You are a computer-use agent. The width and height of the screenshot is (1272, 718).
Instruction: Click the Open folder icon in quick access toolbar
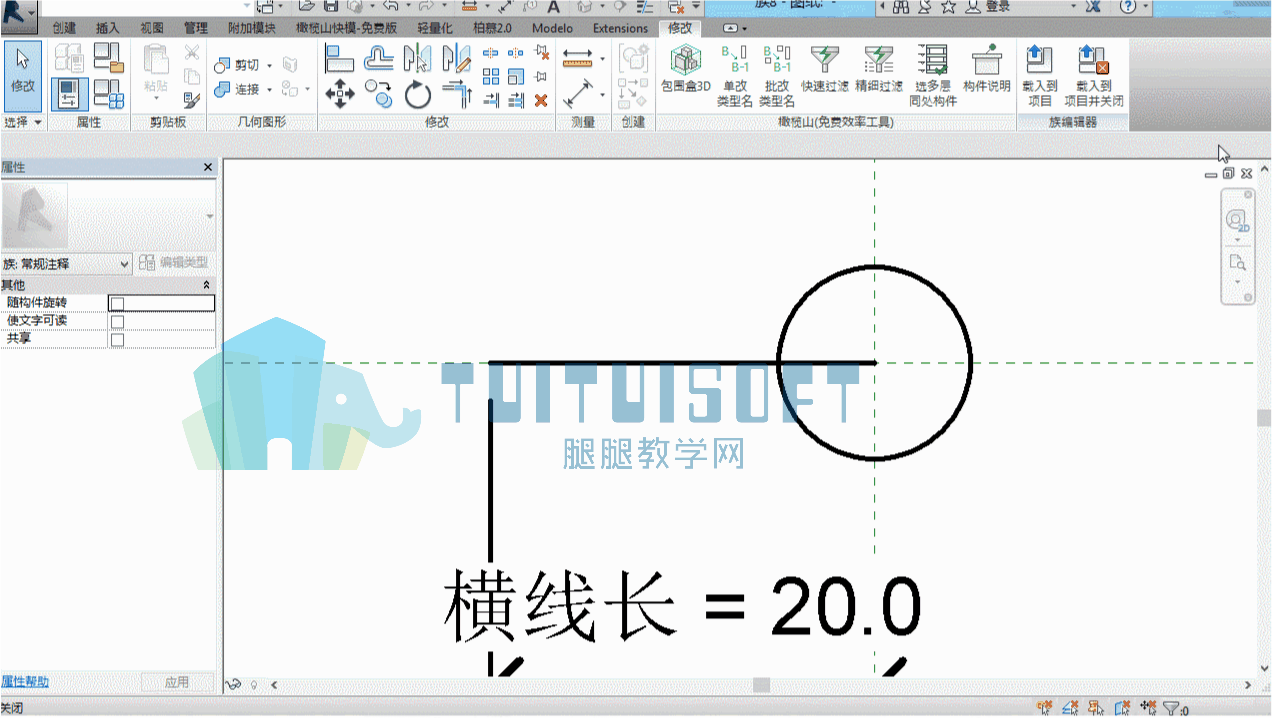pos(306,6)
